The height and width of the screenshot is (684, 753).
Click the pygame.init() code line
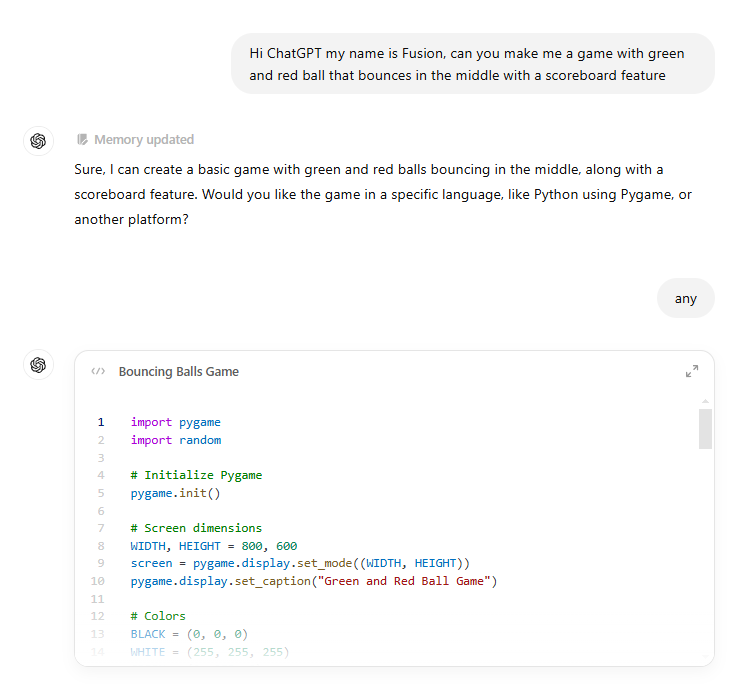[175, 493]
